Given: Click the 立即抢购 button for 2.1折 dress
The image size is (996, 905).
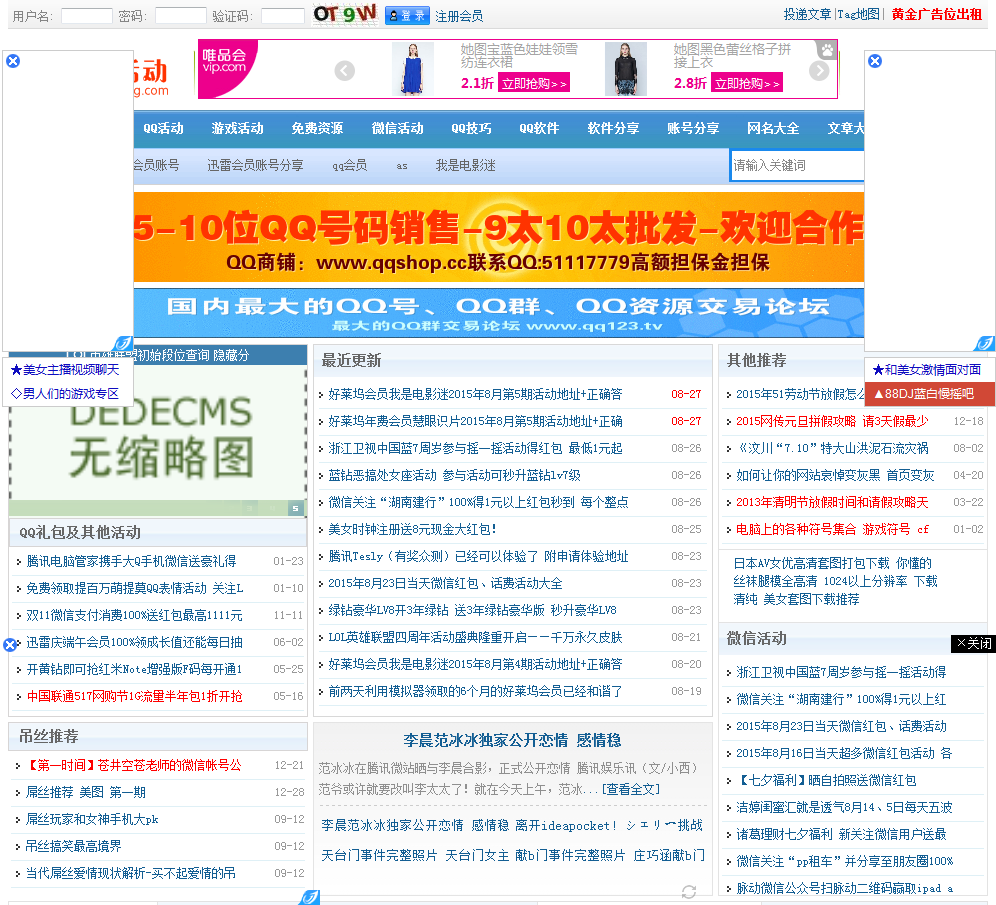Looking at the screenshot, I should (x=534, y=83).
